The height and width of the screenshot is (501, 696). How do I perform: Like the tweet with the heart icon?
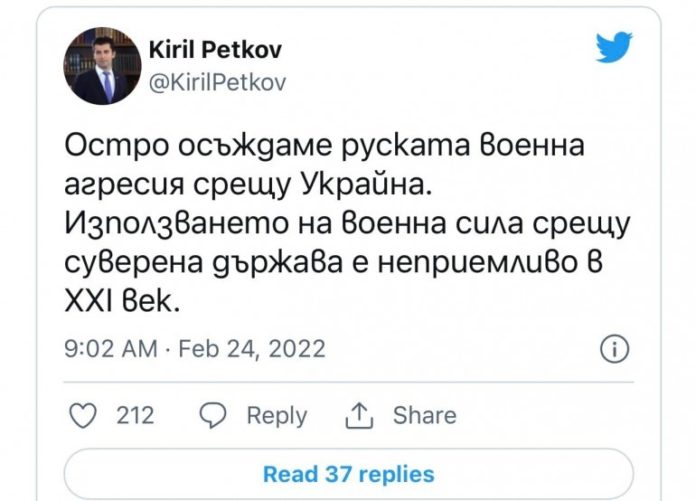pos(85,415)
